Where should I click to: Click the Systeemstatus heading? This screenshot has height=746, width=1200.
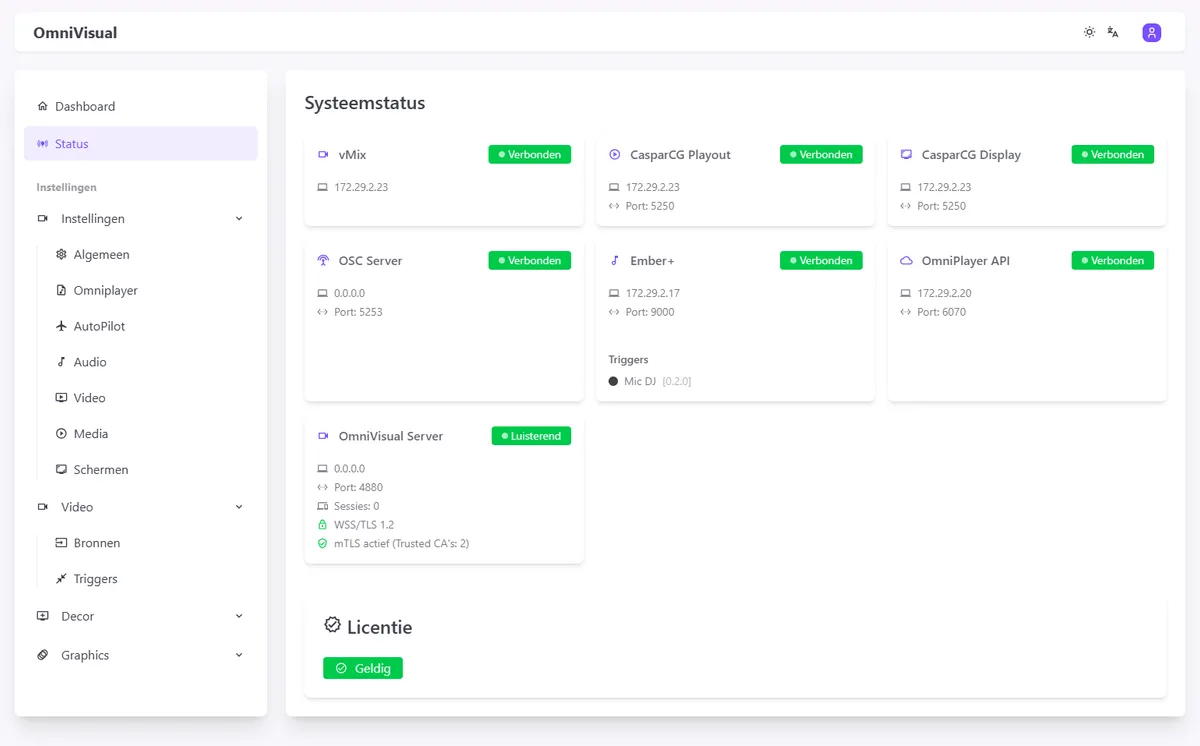coord(365,103)
